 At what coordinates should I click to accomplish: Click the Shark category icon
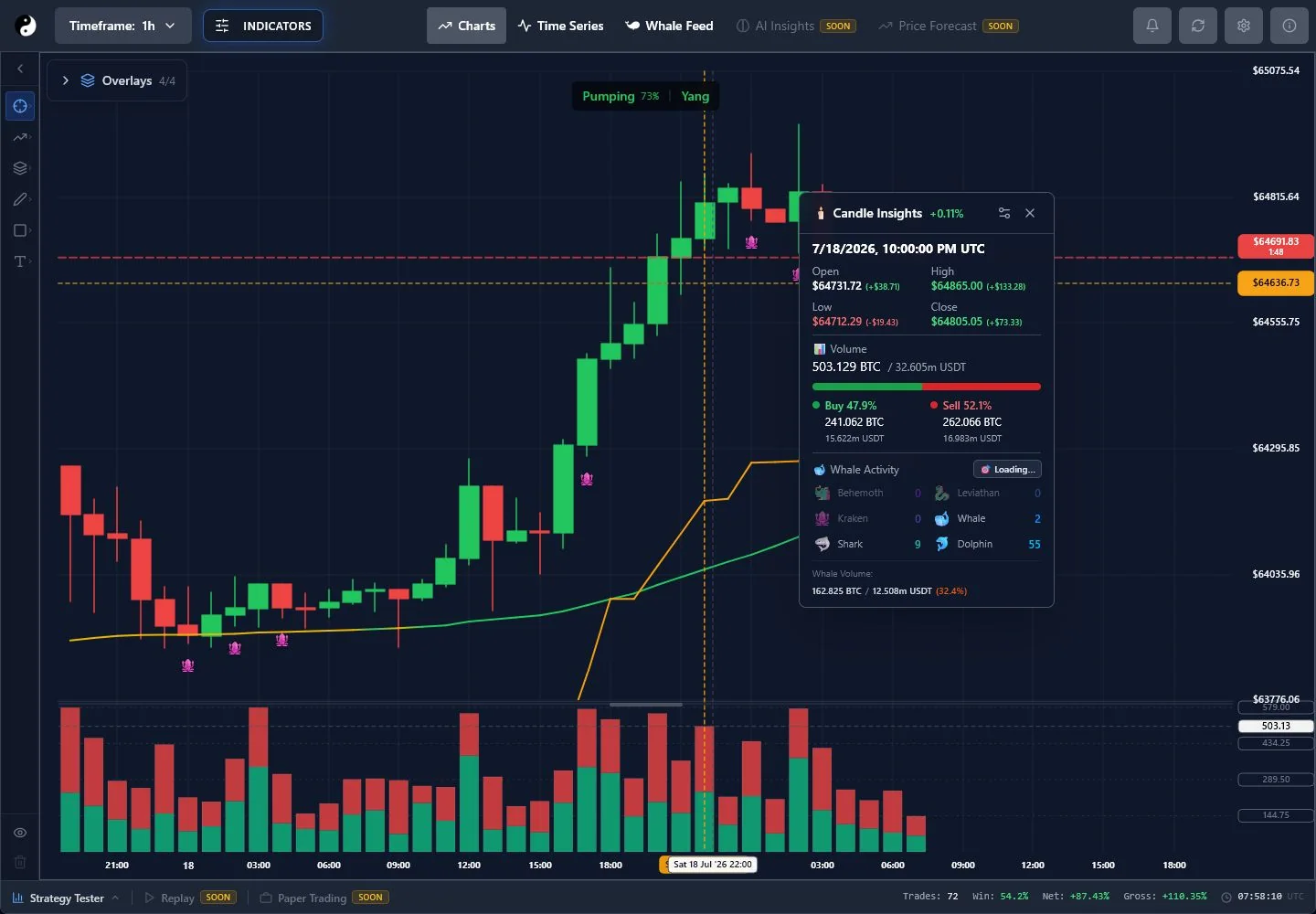822,544
